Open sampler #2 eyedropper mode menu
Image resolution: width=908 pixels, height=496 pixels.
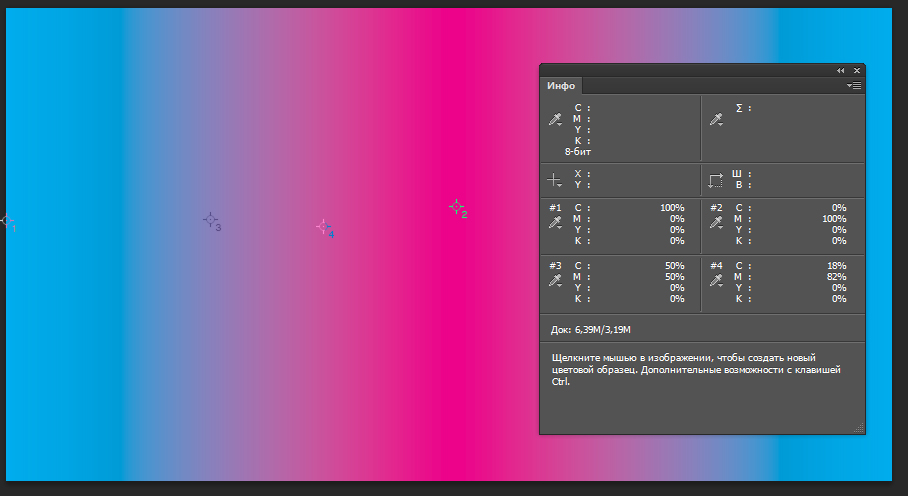coord(716,223)
